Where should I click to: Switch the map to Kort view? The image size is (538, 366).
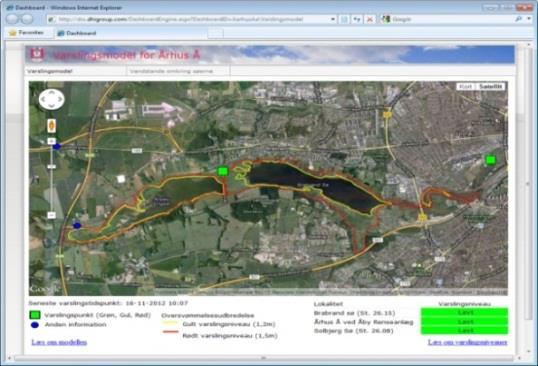click(466, 86)
